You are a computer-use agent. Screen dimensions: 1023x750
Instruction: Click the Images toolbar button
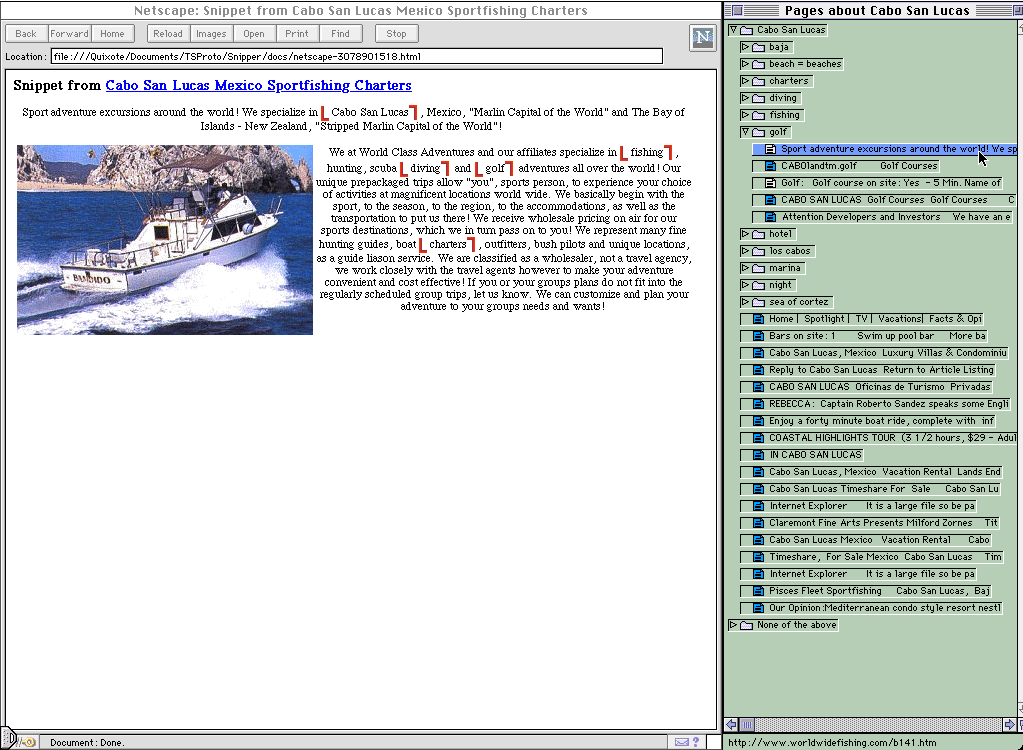click(x=211, y=34)
